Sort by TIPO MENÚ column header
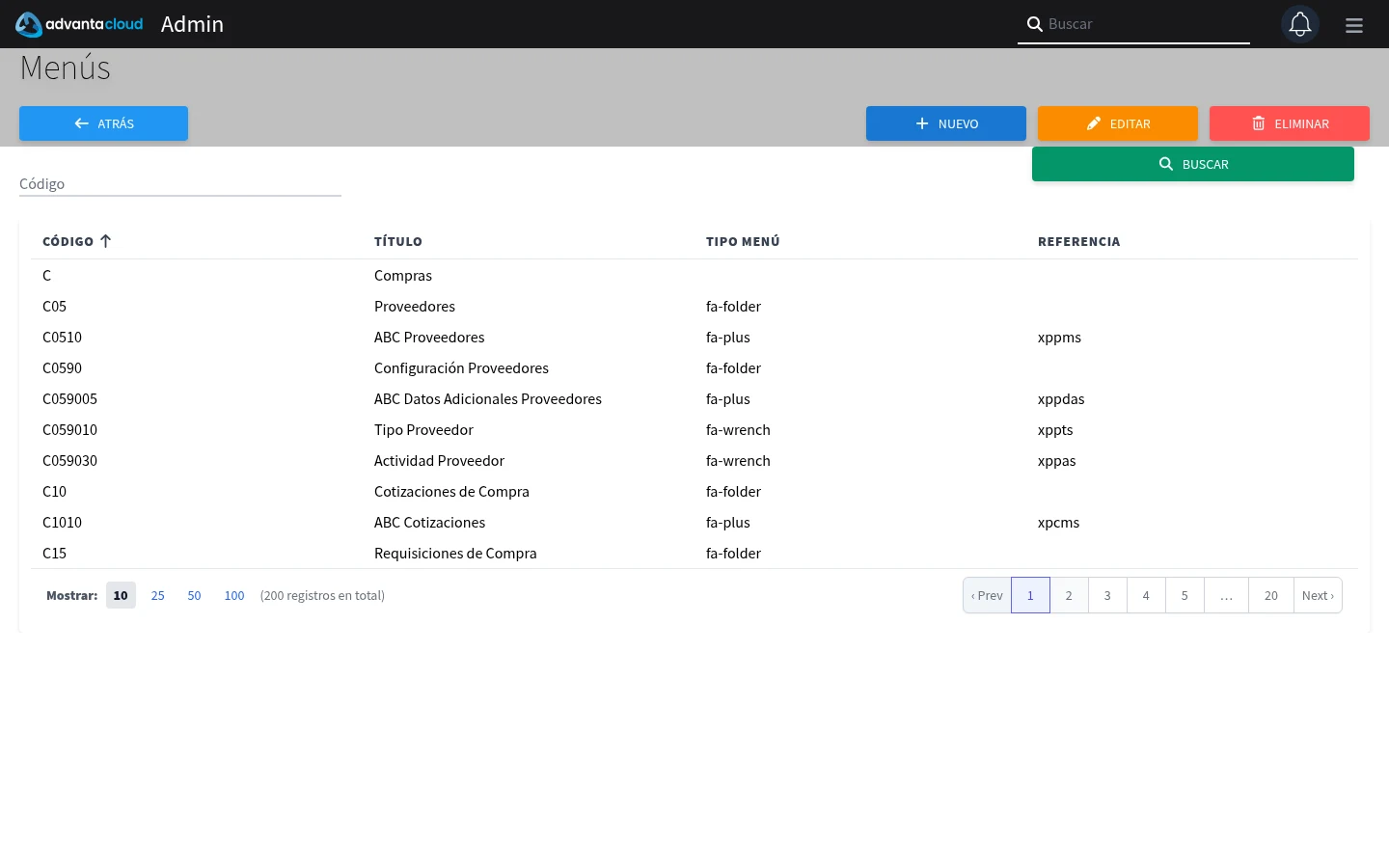Viewport: 1389px width, 868px height. tap(743, 241)
